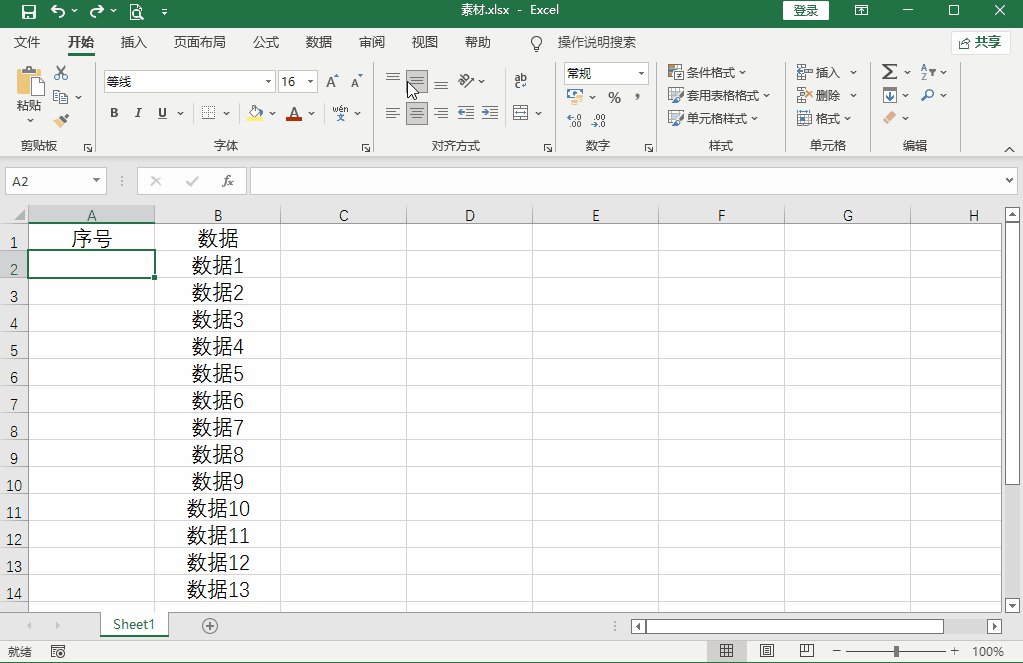Increase decimal places

point(574,120)
